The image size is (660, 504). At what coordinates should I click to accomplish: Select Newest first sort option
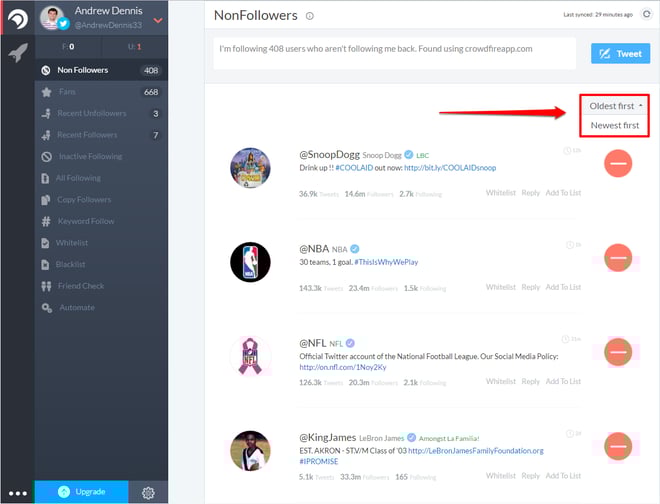[615, 125]
